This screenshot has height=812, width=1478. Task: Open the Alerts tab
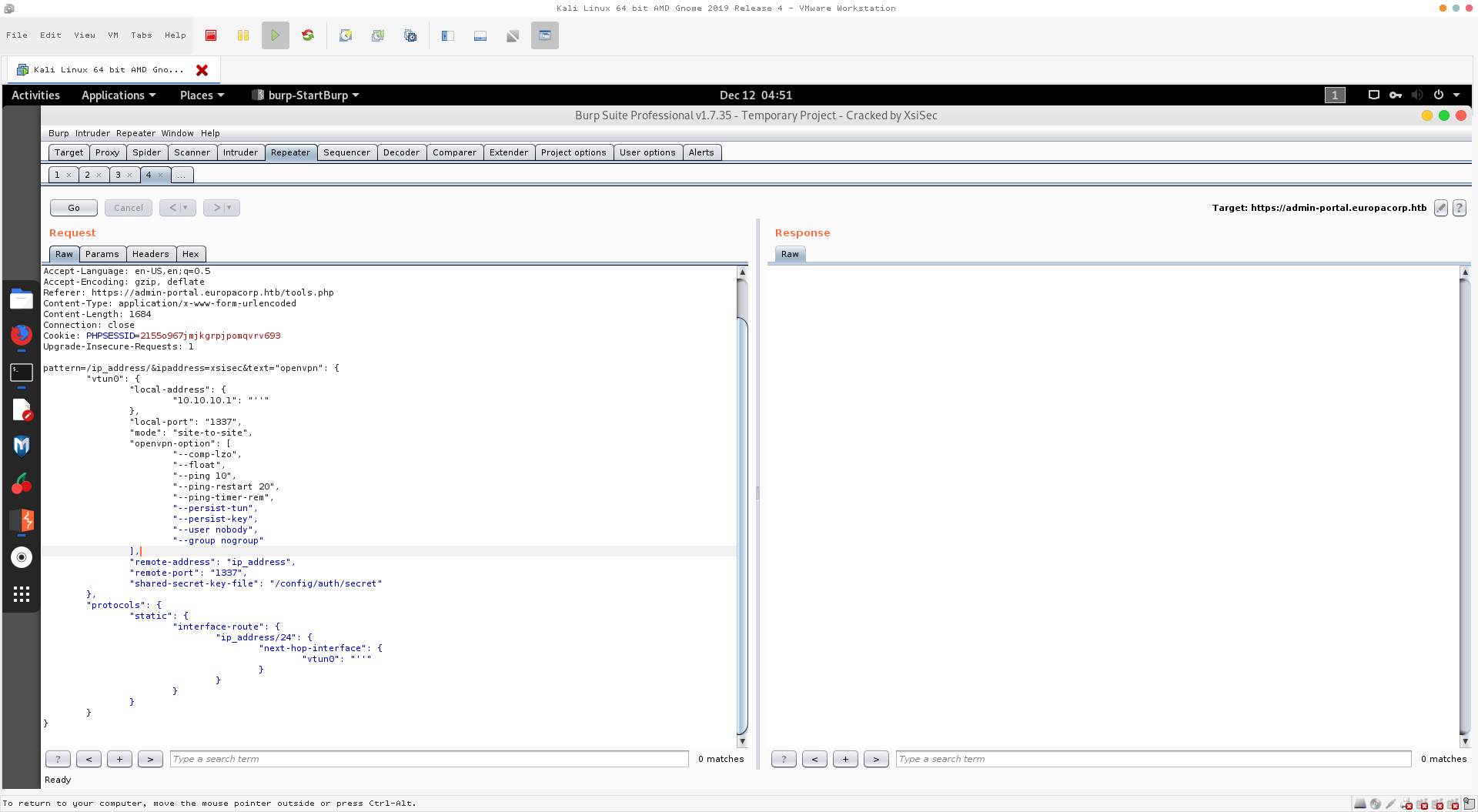point(701,152)
